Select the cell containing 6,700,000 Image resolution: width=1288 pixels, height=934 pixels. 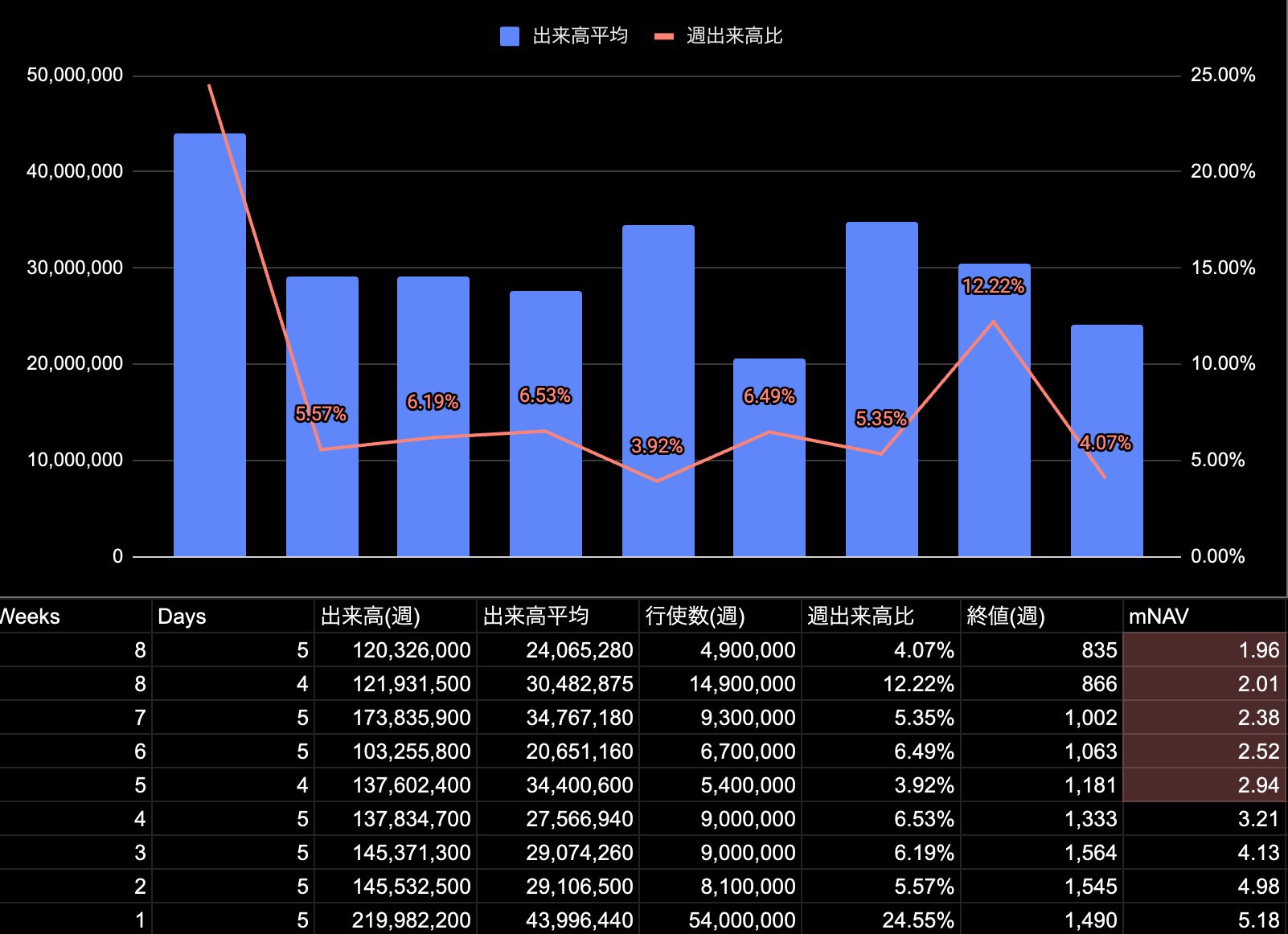coord(720,752)
